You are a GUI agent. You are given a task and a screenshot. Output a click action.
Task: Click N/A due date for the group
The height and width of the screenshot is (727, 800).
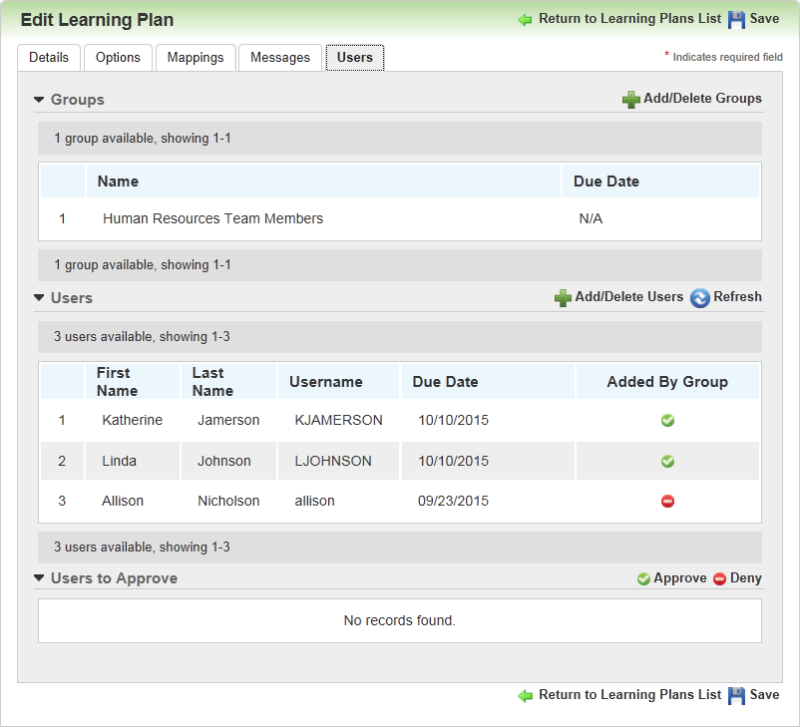tap(591, 219)
